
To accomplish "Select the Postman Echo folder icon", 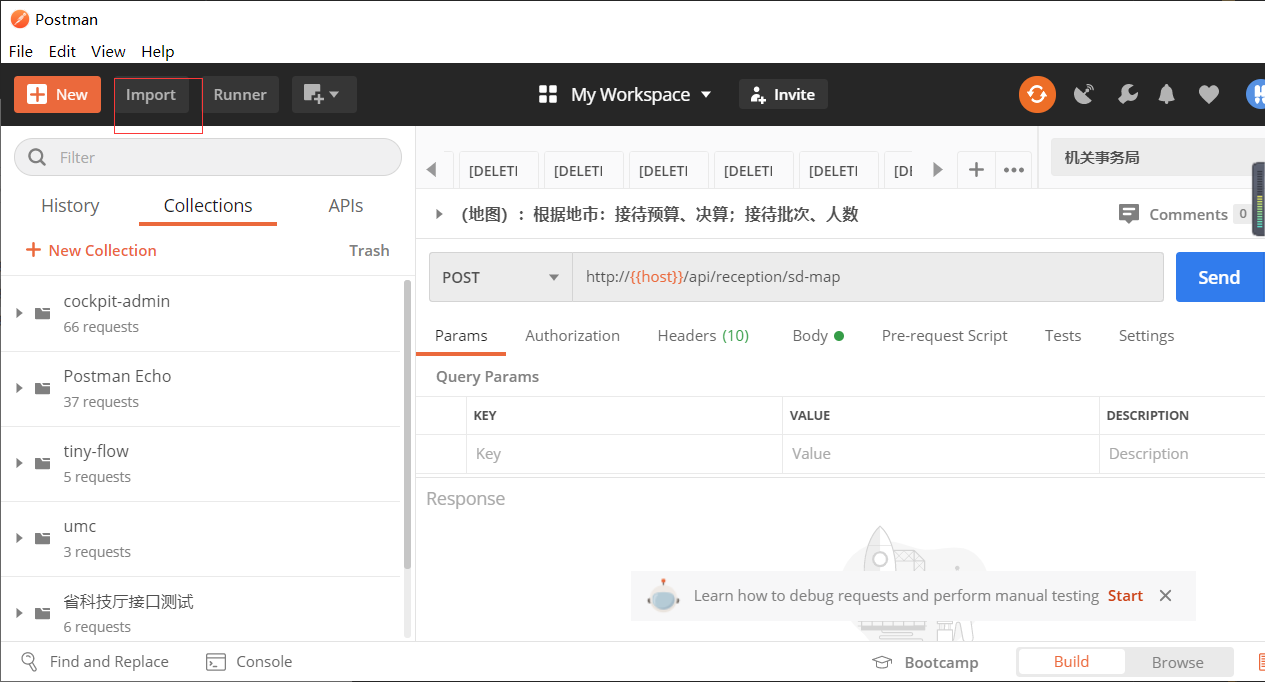I will pyautogui.click(x=43, y=388).
